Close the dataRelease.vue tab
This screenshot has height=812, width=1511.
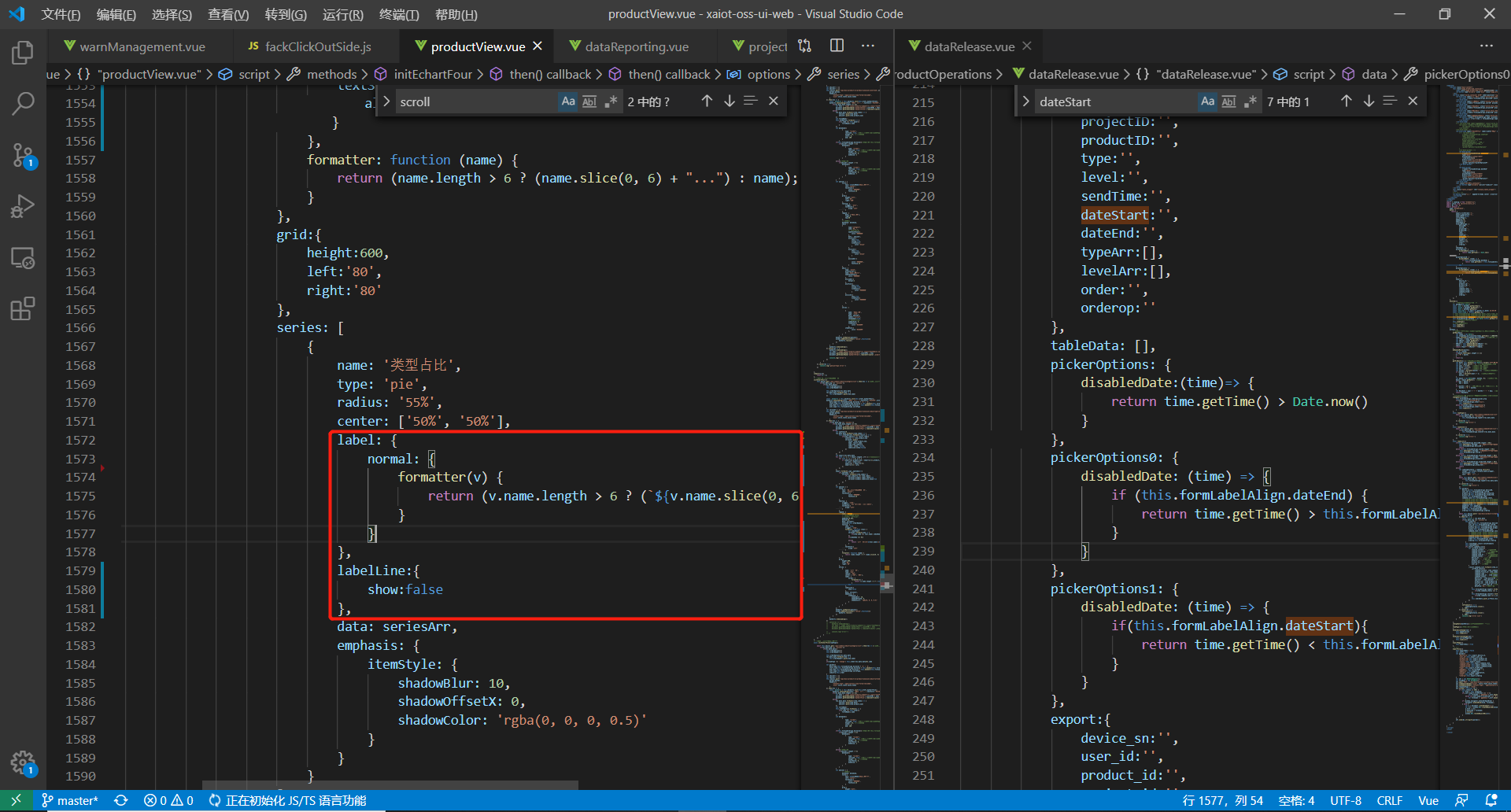(1027, 46)
